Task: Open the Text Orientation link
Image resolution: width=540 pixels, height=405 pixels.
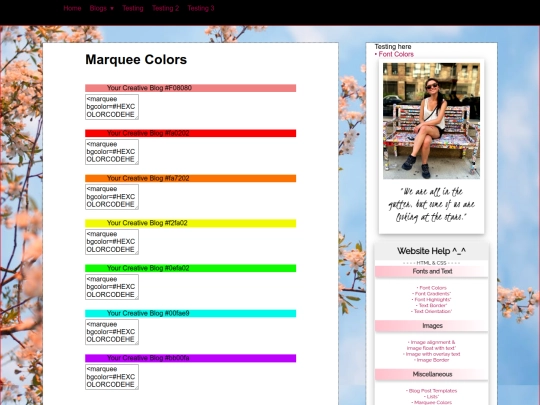Action: click(433, 311)
